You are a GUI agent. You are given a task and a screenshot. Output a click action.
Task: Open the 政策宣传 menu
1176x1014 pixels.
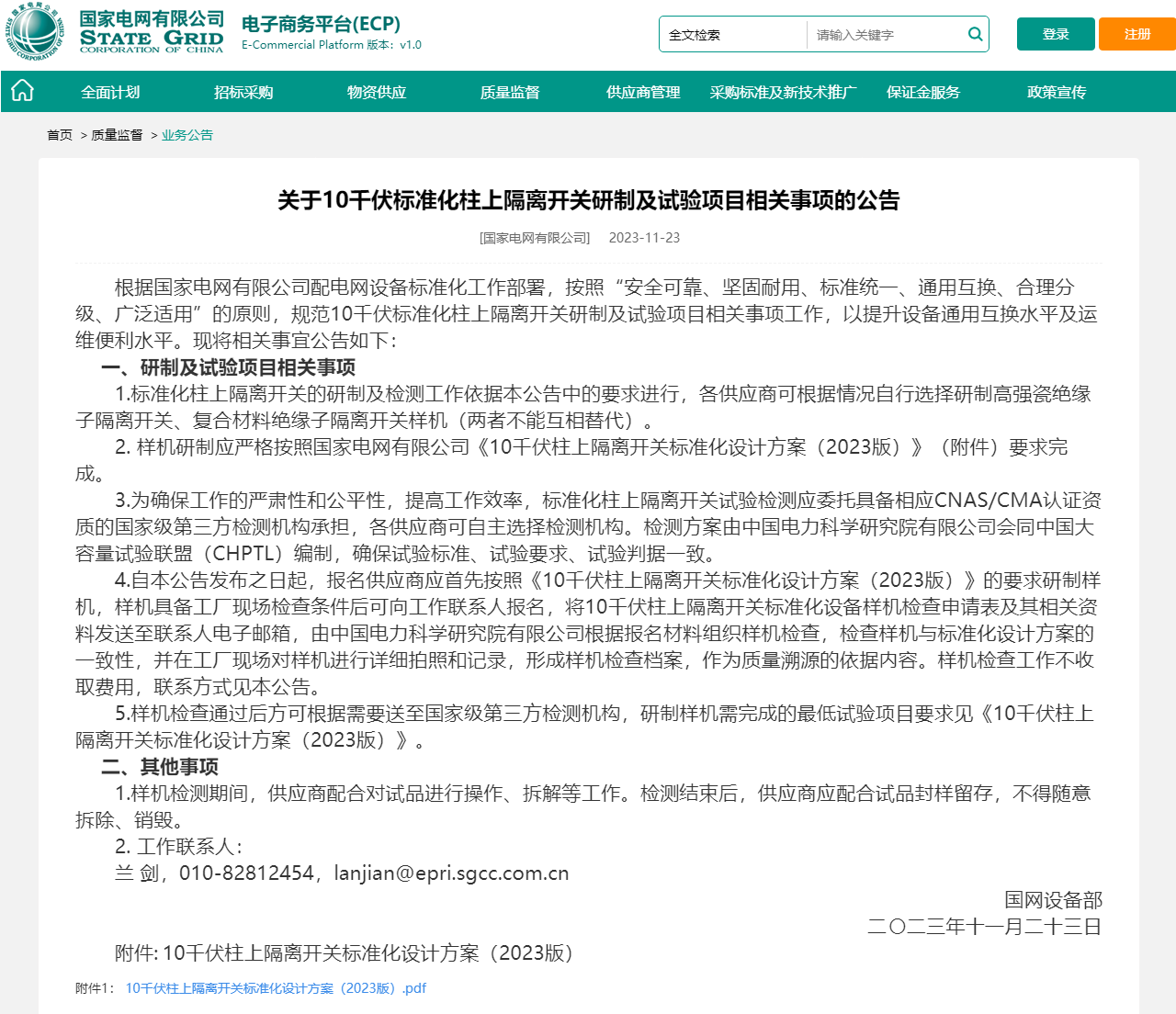point(1056,92)
